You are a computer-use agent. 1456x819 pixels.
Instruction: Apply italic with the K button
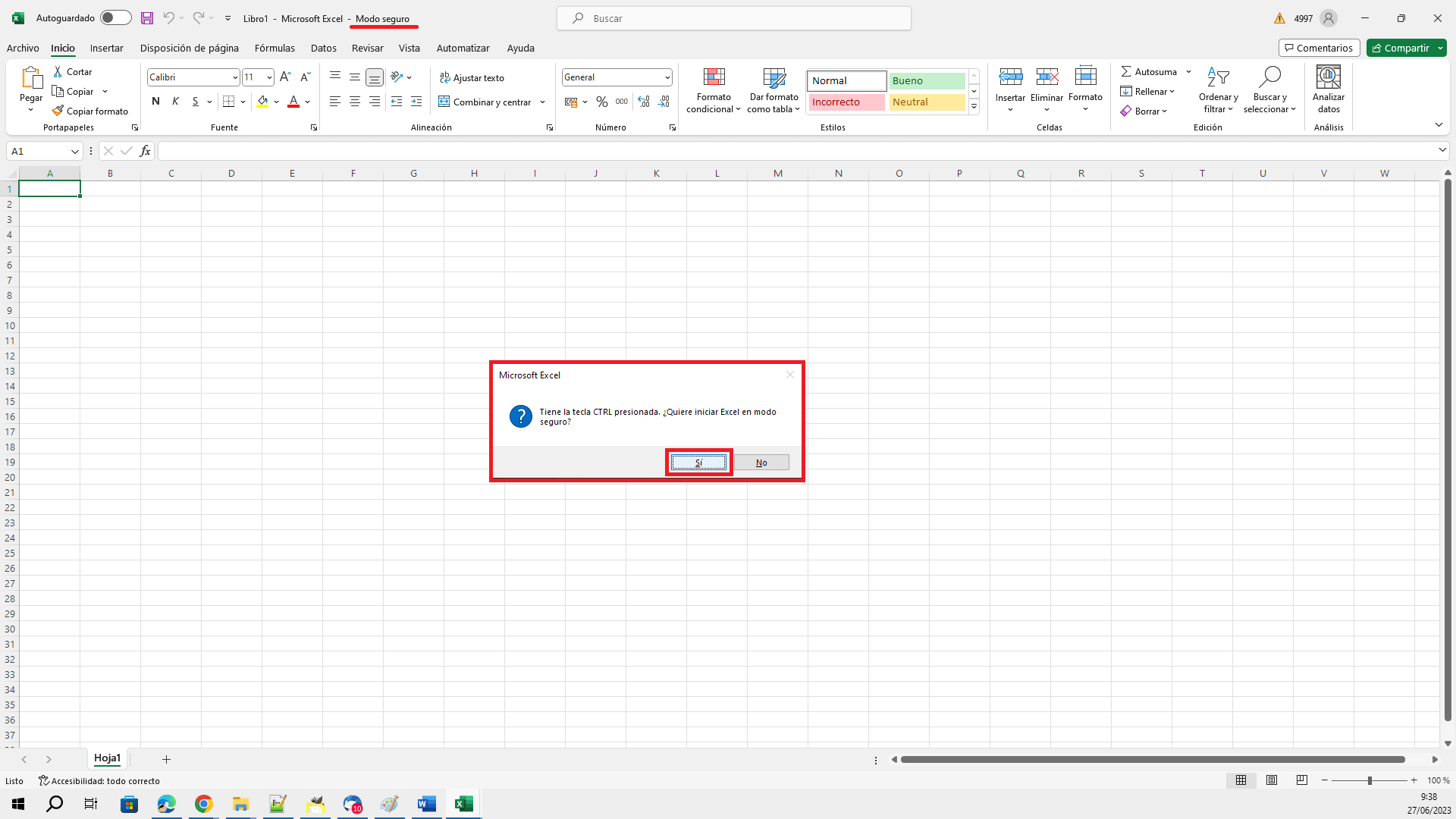point(175,101)
